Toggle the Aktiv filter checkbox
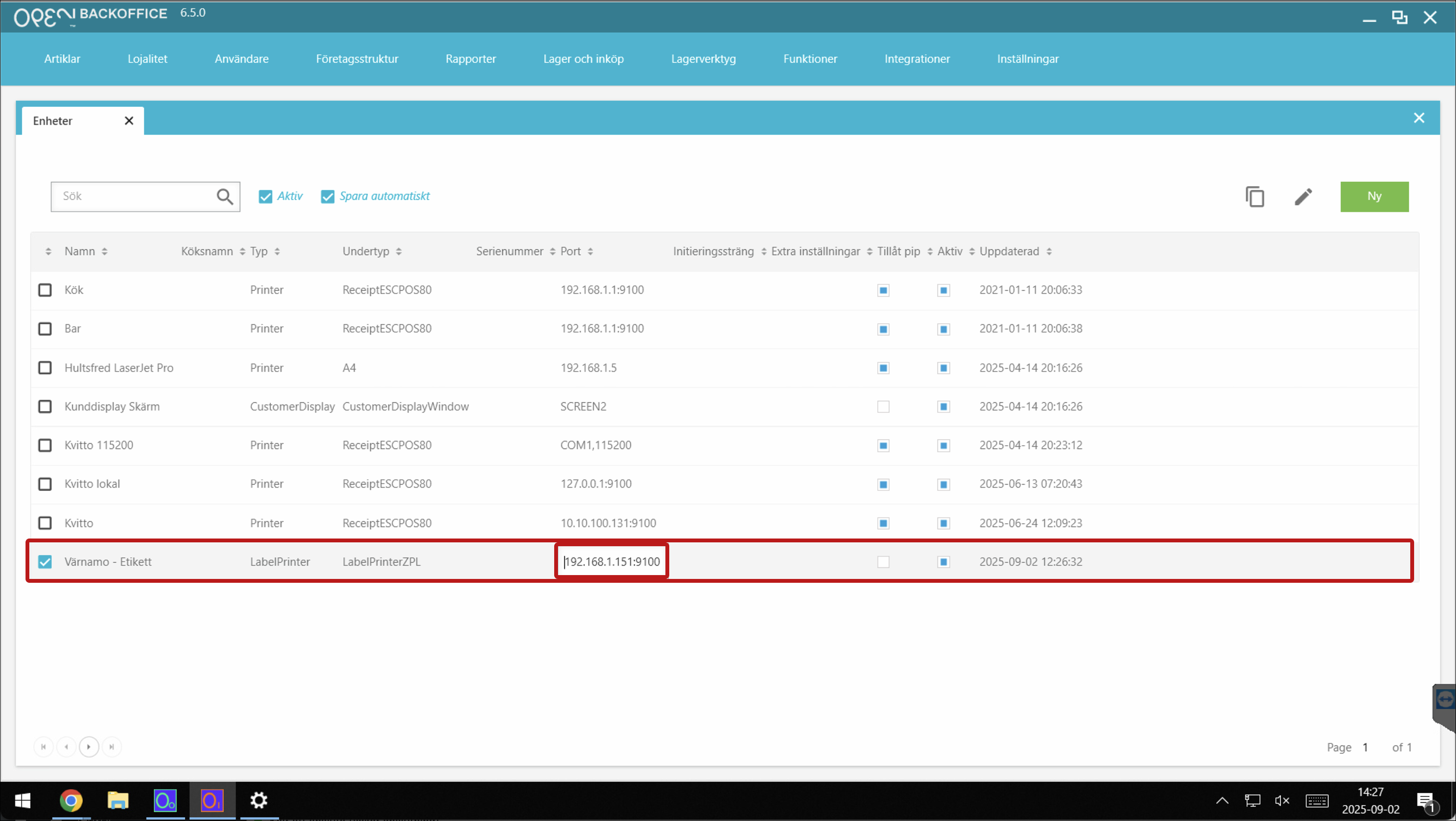Screen dimensions: 1456x821 (x=266, y=197)
